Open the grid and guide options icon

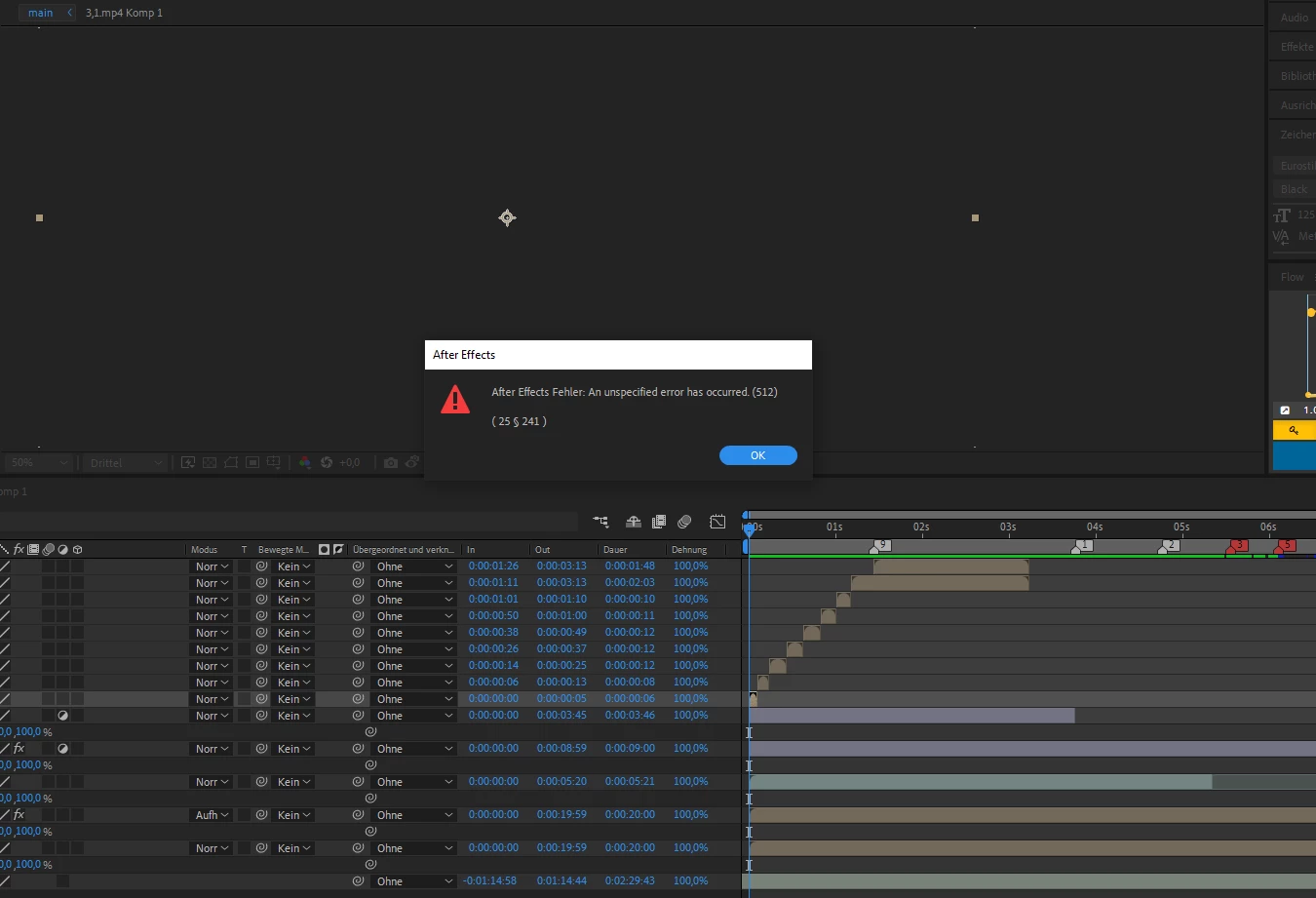(274, 462)
